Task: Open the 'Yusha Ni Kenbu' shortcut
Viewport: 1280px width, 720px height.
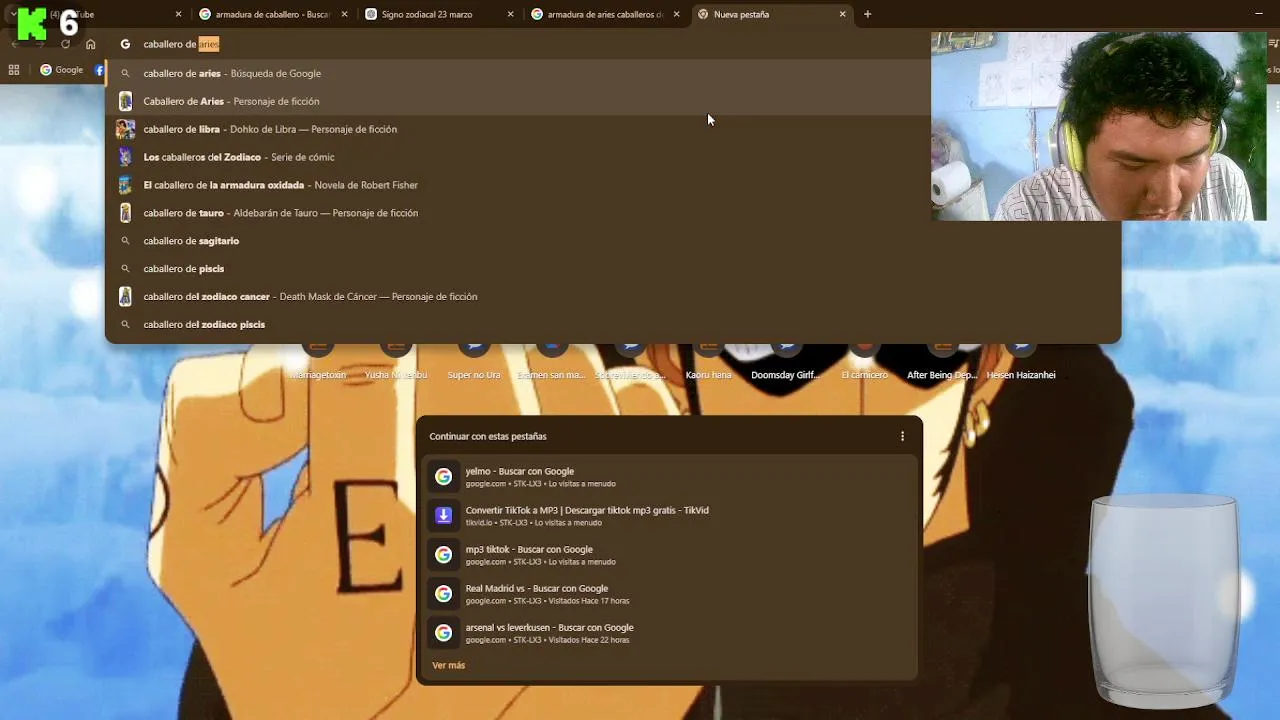Action: click(x=396, y=362)
